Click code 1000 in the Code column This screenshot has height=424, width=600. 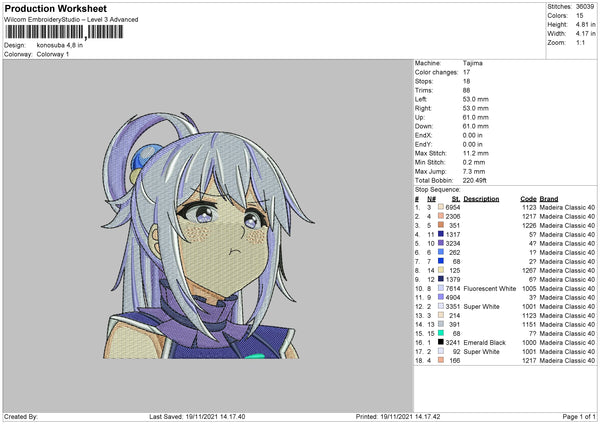pos(529,342)
